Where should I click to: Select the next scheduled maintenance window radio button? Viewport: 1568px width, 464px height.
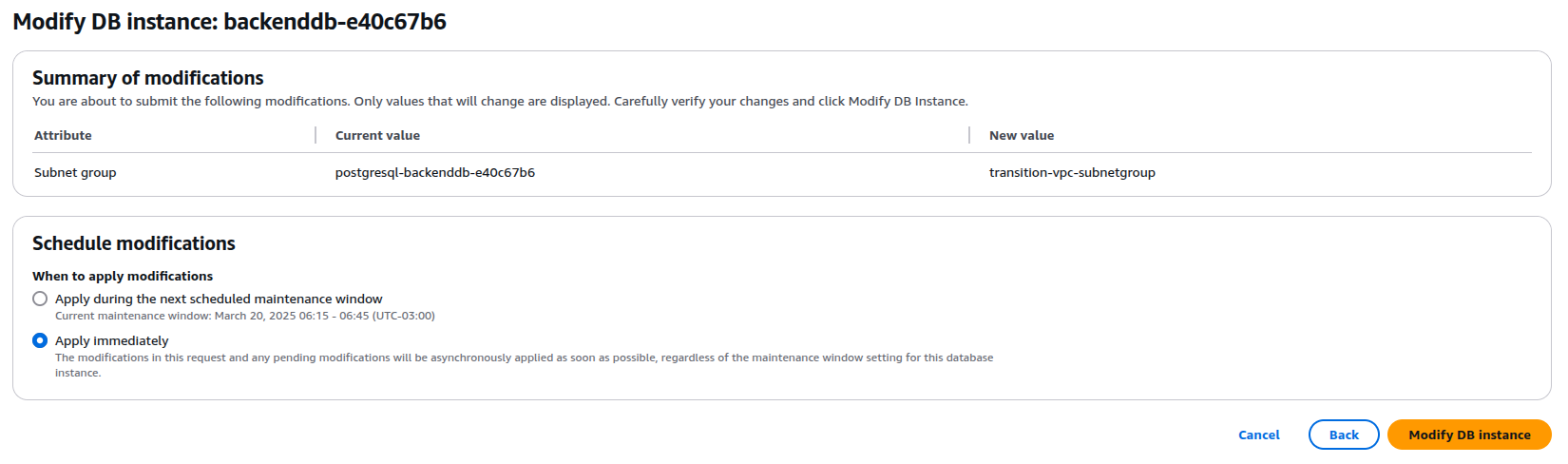[x=40, y=299]
